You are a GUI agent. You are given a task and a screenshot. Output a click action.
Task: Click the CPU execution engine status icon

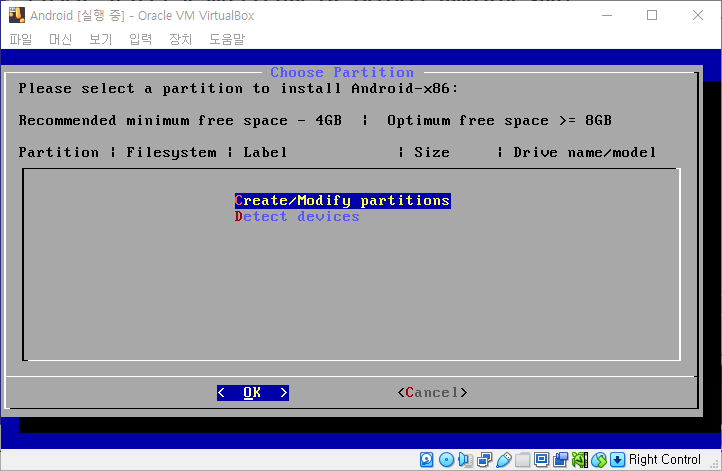click(580, 459)
